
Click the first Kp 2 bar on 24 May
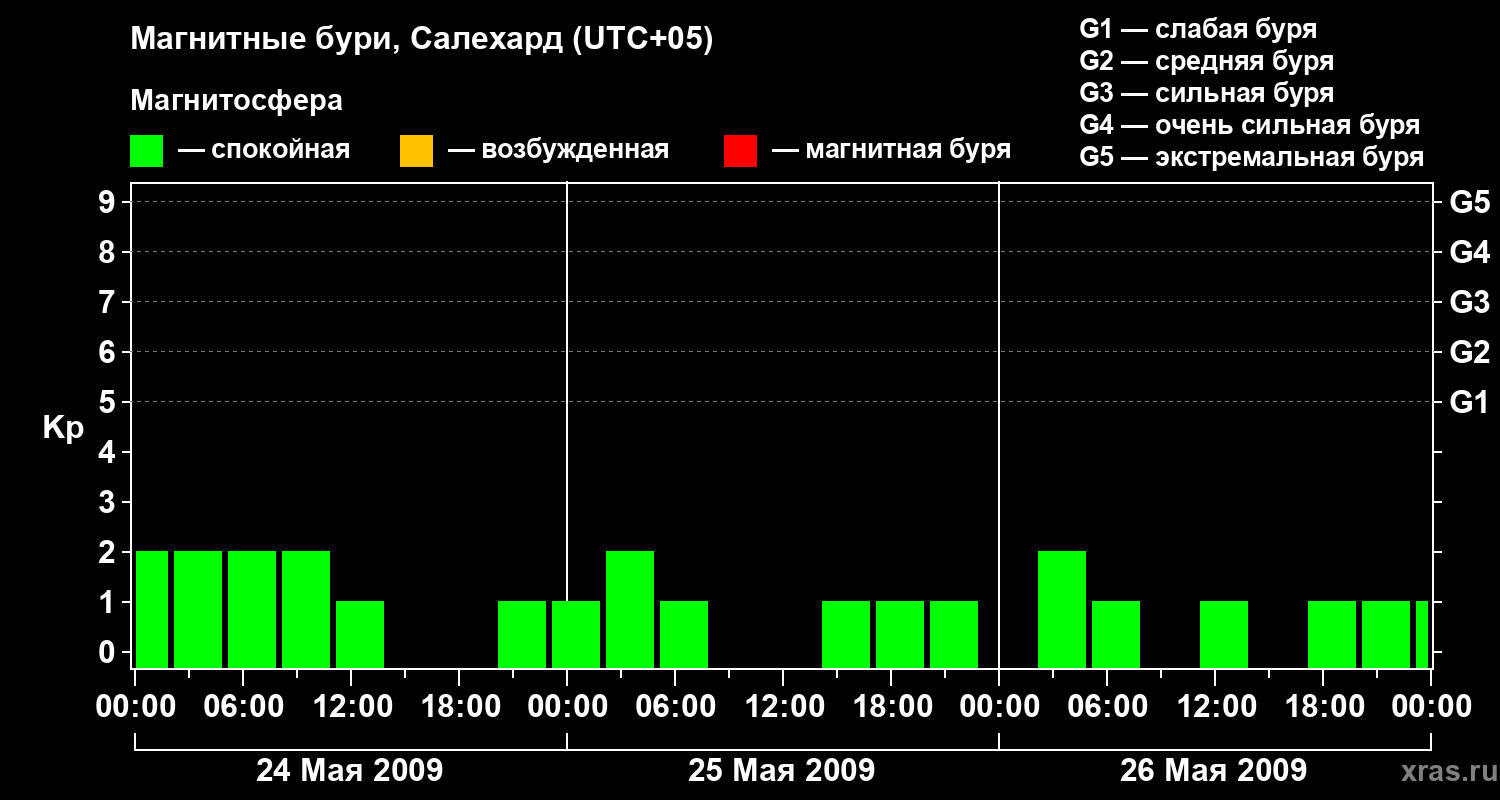(152, 609)
